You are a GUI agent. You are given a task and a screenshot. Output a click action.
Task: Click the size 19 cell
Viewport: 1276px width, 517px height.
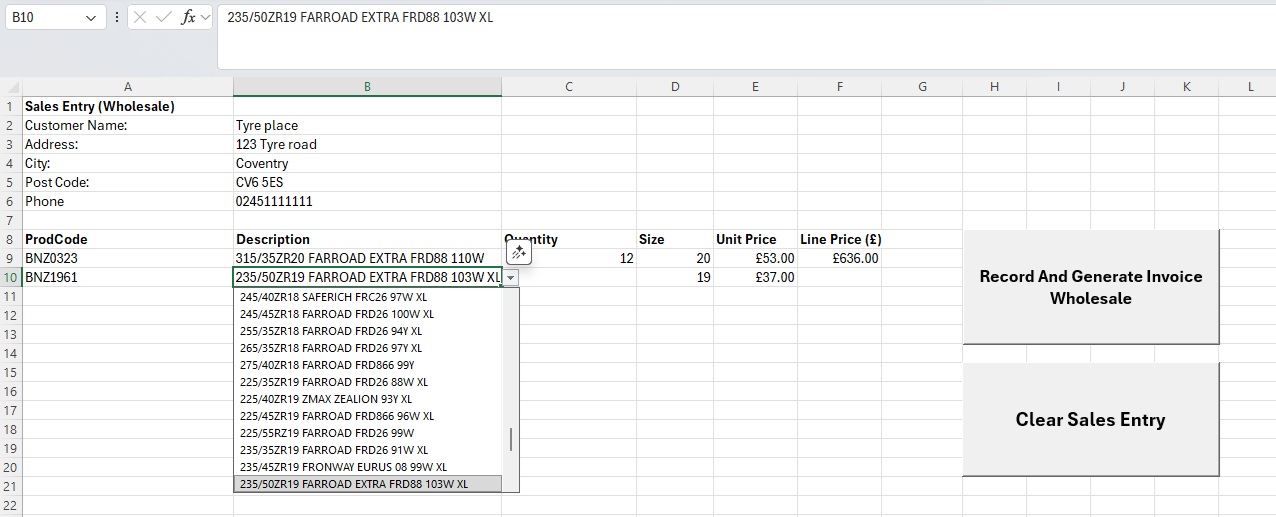point(675,277)
